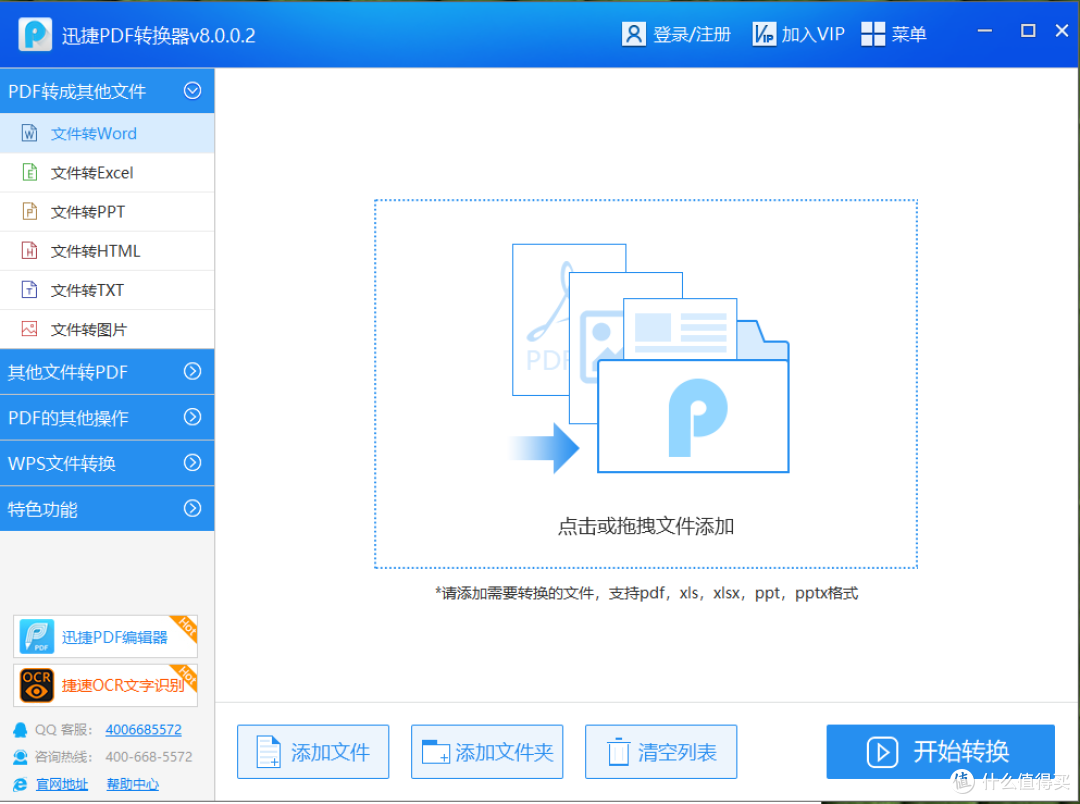Viewport: 1080px width, 804px height.
Task: Click the VIP badge icon
Action: 764,34
